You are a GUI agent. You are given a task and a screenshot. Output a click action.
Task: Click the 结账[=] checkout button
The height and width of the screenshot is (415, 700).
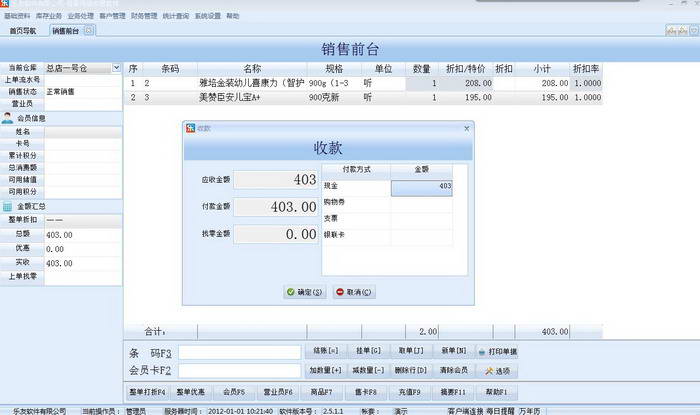tap(326, 351)
